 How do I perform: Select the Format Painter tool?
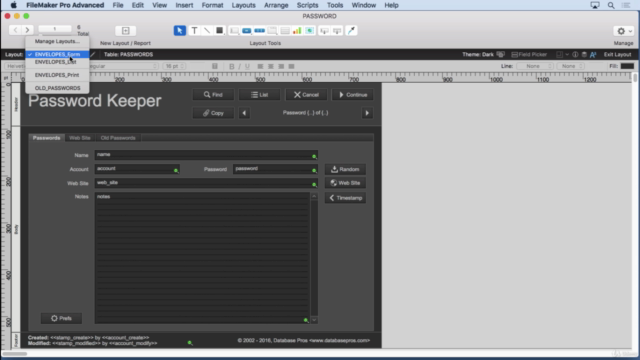pos(351,31)
